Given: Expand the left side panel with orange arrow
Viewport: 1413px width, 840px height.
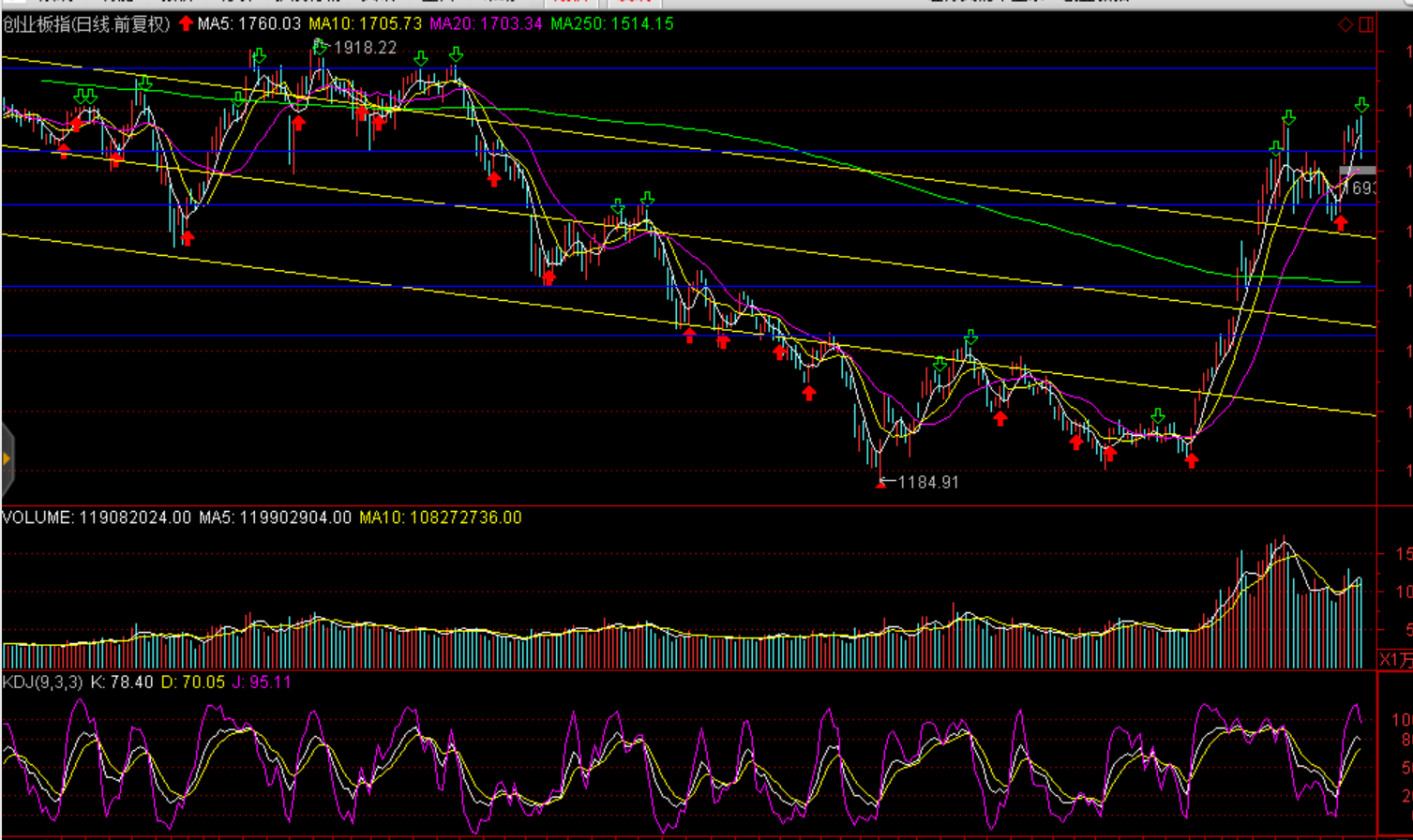Looking at the screenshot, I should click(7, 458).
